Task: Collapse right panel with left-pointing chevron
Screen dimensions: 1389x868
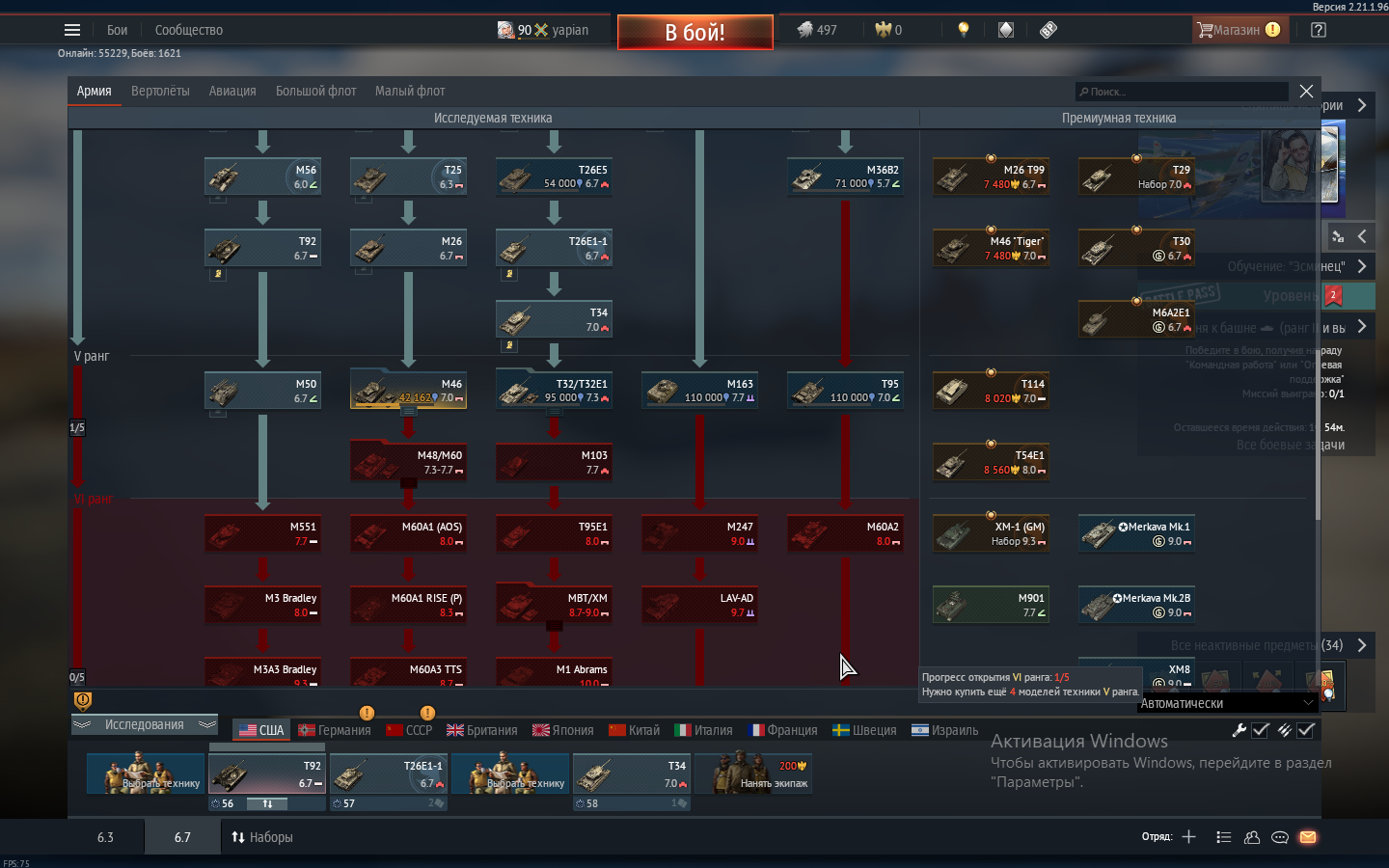Action: [1362, 236]
